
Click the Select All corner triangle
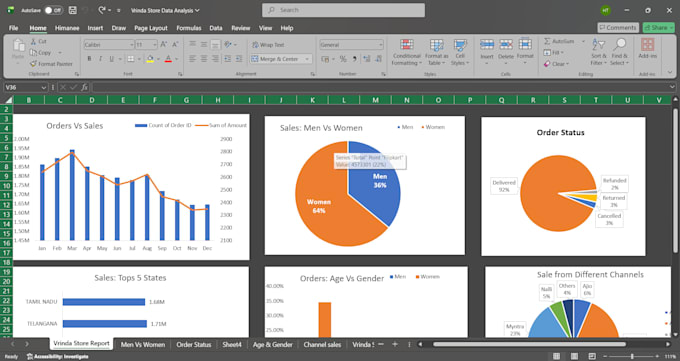pyautogui.click(x=8, y=100)
